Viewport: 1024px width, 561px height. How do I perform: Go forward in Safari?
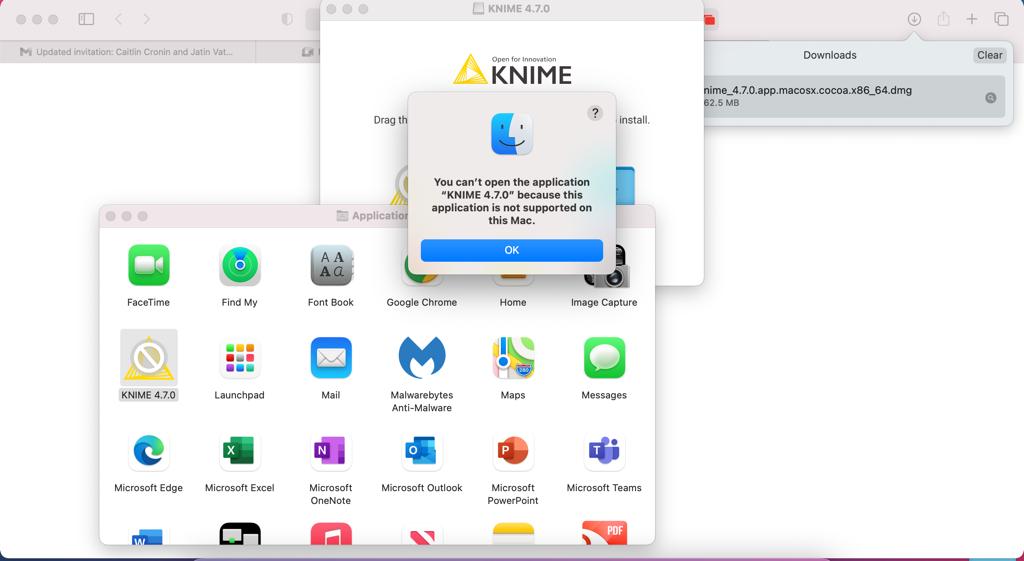coord(146,19)
